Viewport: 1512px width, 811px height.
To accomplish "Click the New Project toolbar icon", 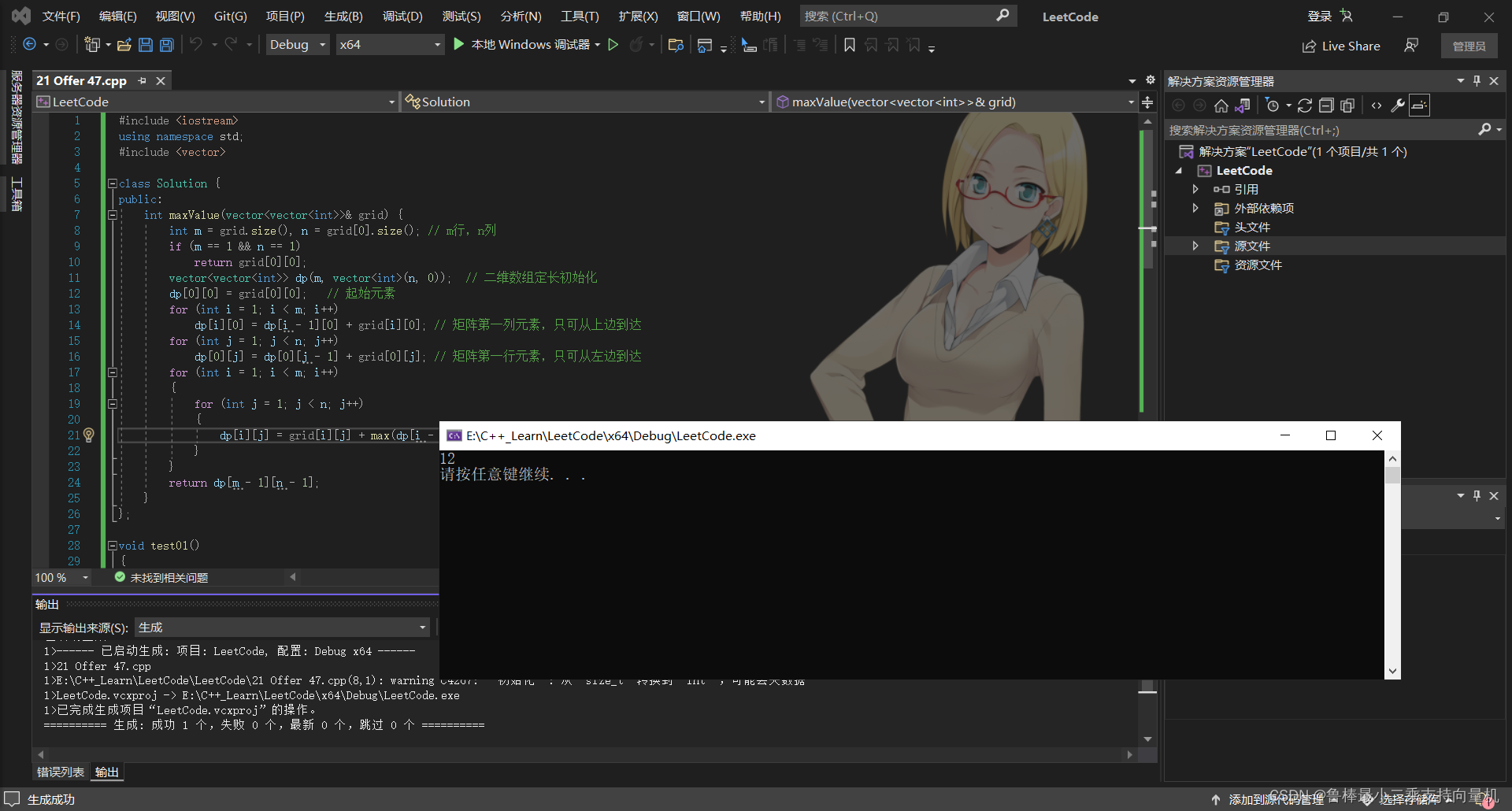I will [x=92, y=45].
